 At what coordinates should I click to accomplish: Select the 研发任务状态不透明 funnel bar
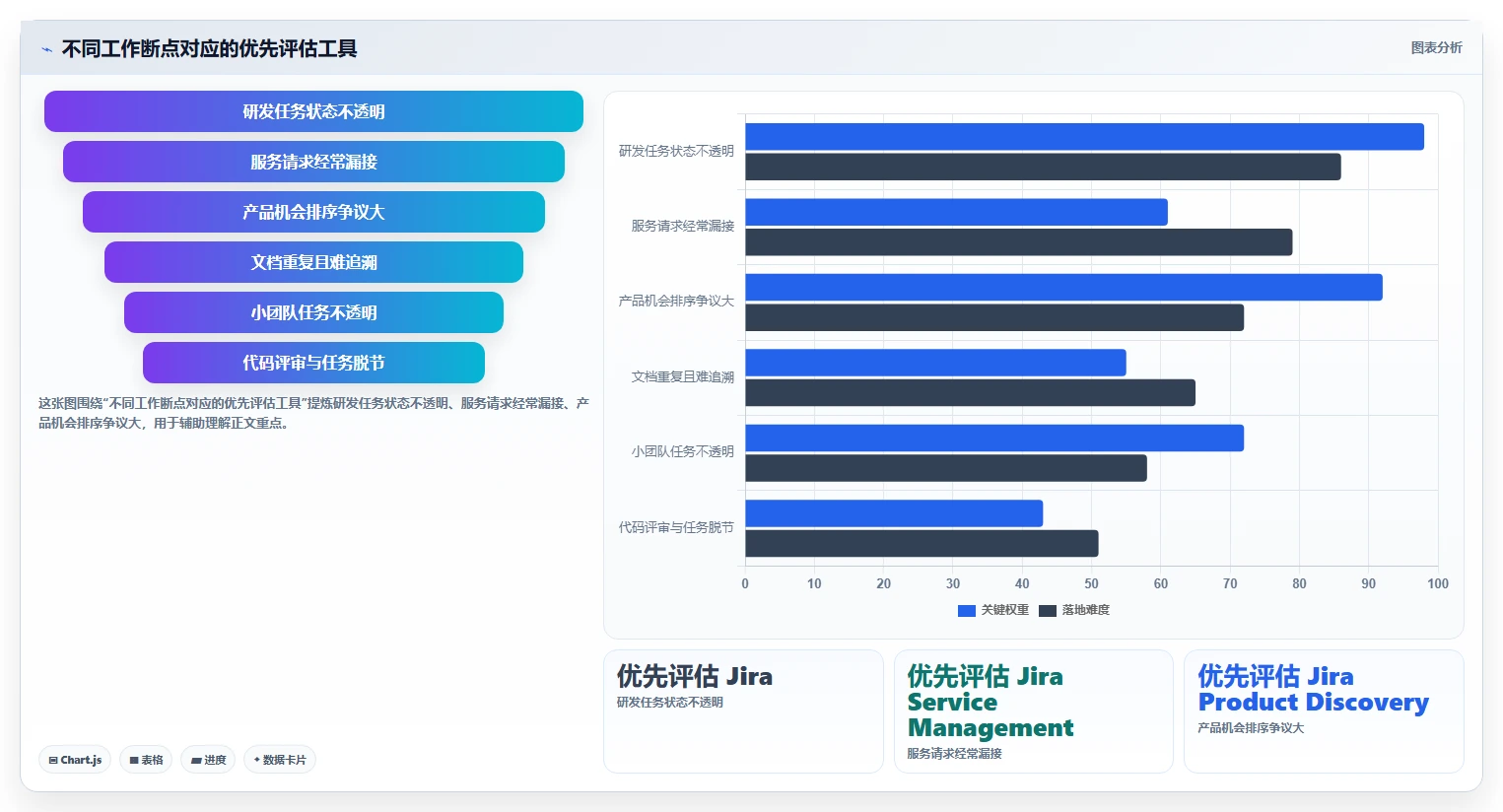click(313, 111)
